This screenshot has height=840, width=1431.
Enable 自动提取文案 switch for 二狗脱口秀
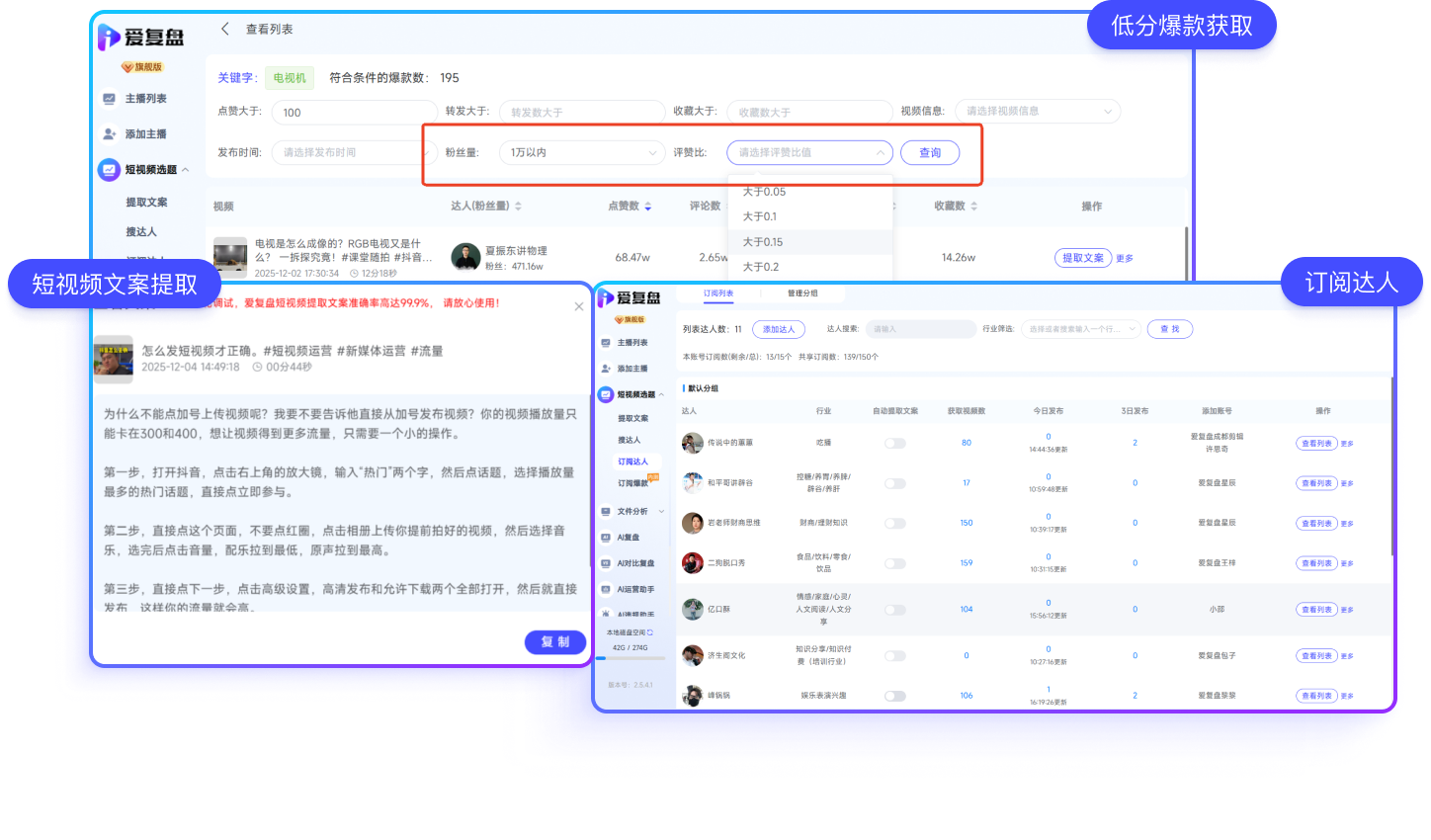click(x=895, y=563)
